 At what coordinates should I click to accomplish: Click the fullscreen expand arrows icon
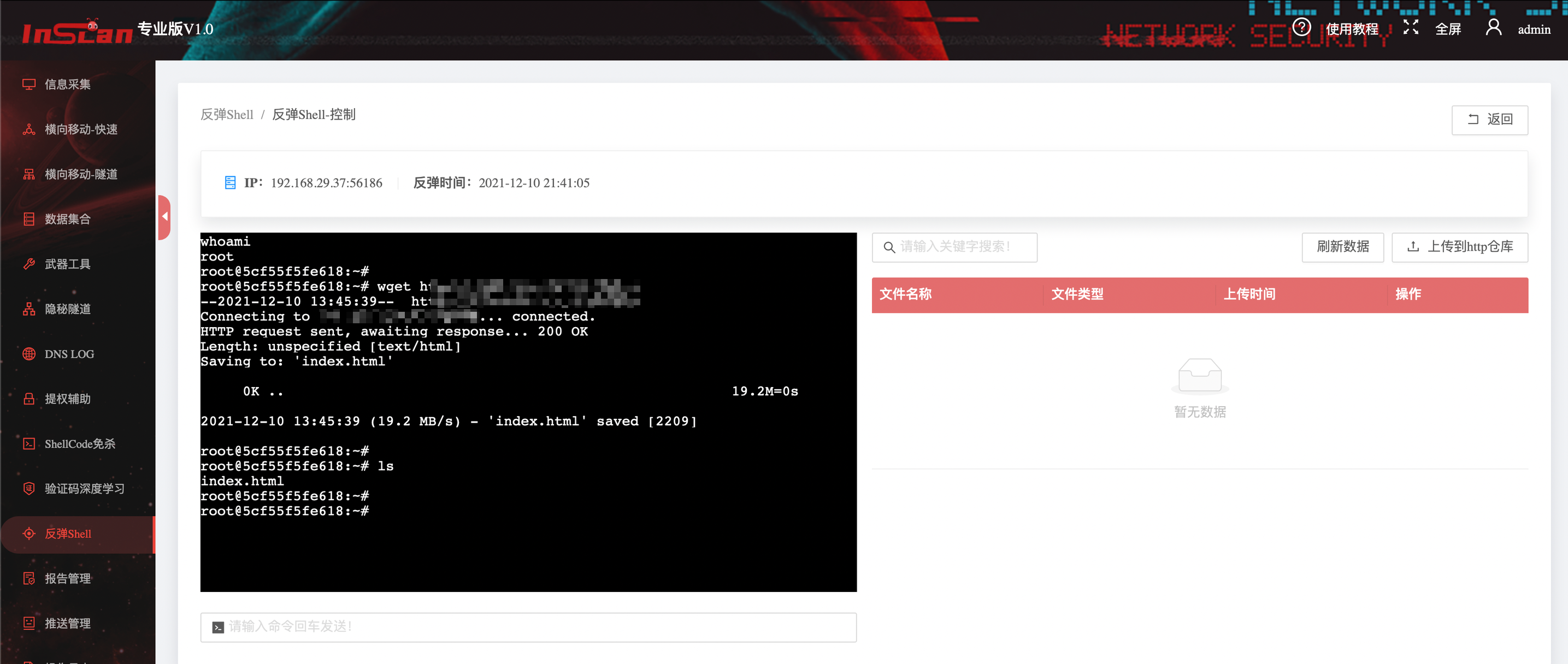pyautogui.click(x=1410, y=27)
